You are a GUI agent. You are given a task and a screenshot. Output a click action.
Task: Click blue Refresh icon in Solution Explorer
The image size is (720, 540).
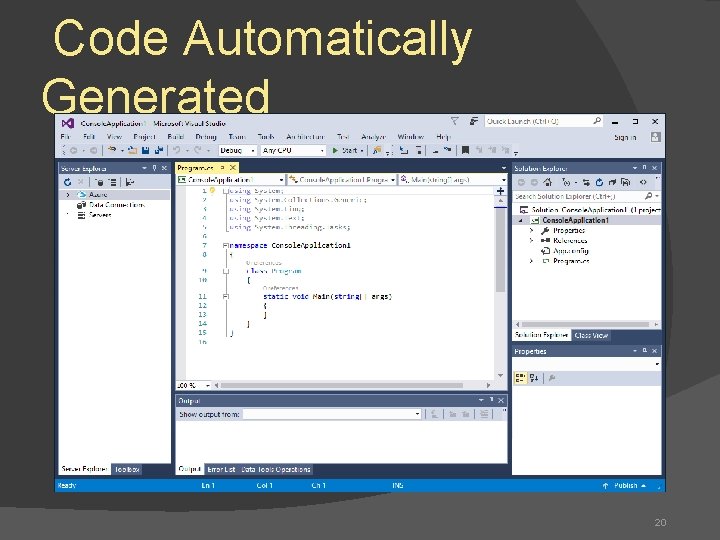tap(599, 182)
